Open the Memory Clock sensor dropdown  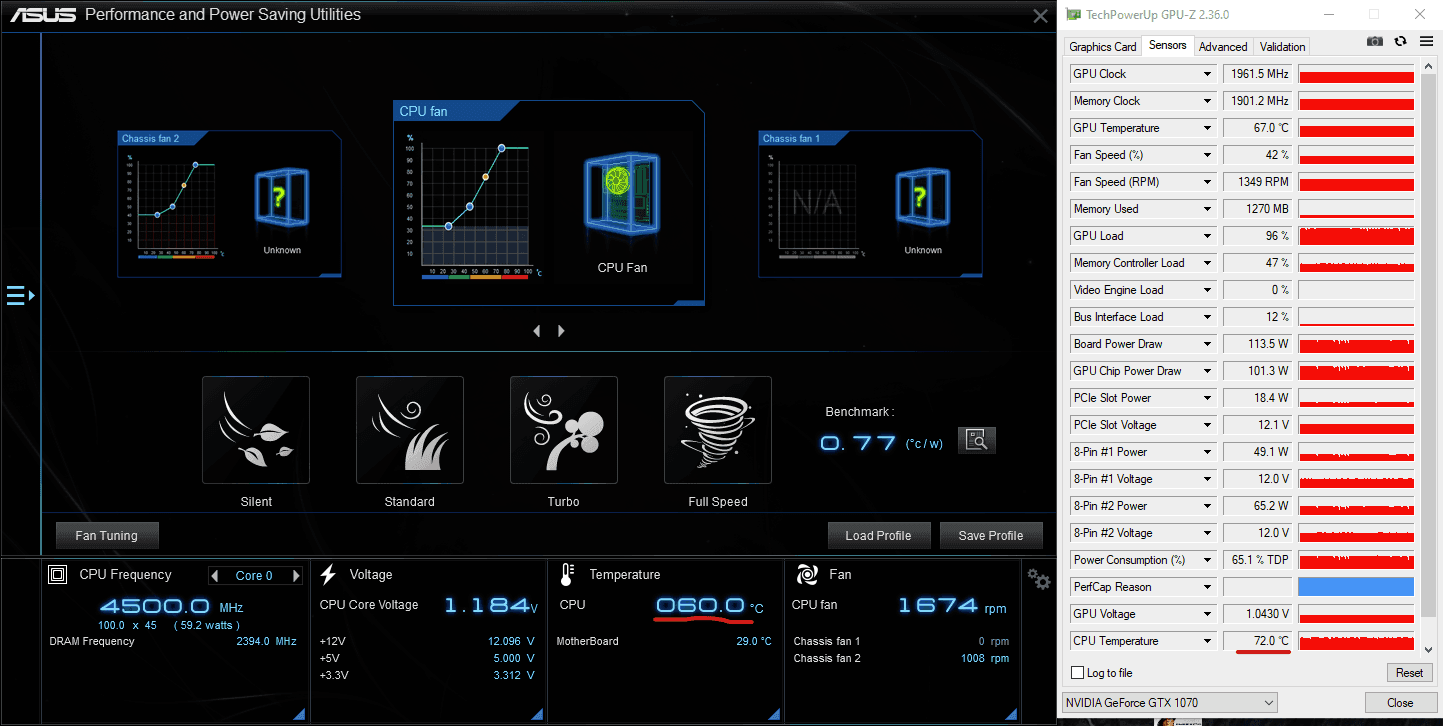pos(1208,101)
